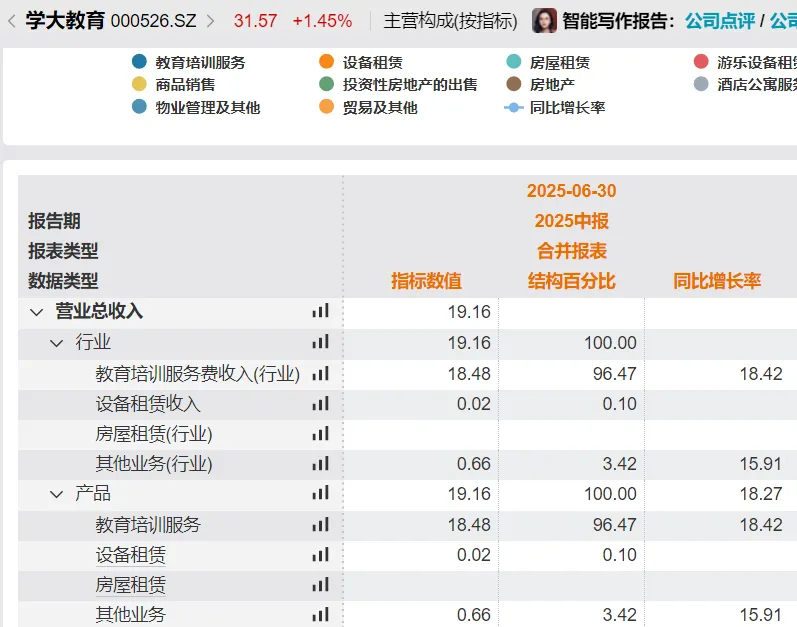Toggle 物业管理及其他 legend dot
This screenshot has height=627, width=797.
pos(139,107)
